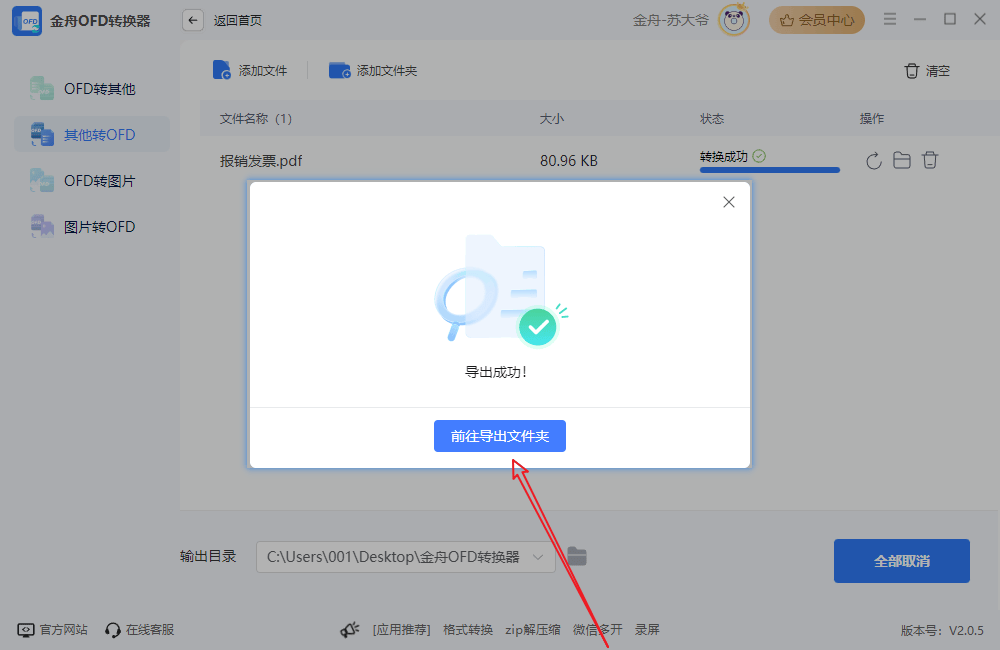Click the folder icon beside the output directory path
Image resolution: width=1000 pixels, height=650 pixels.
tap(577, 556)
